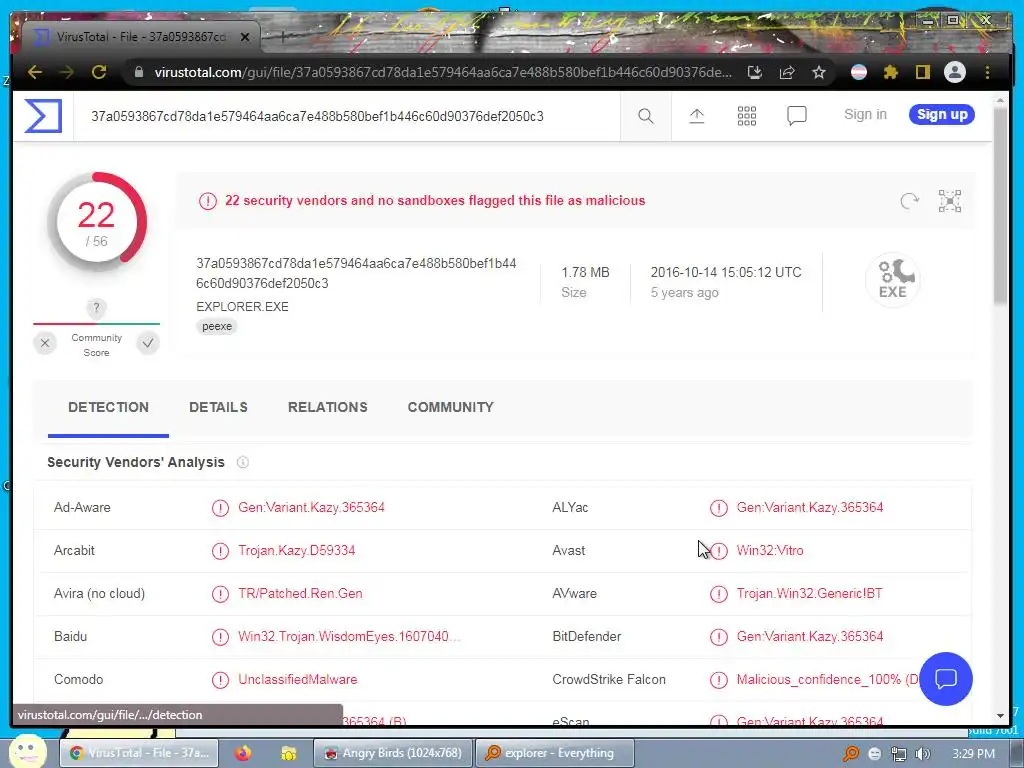Switch to the DETECTION tab

[108, 408]
